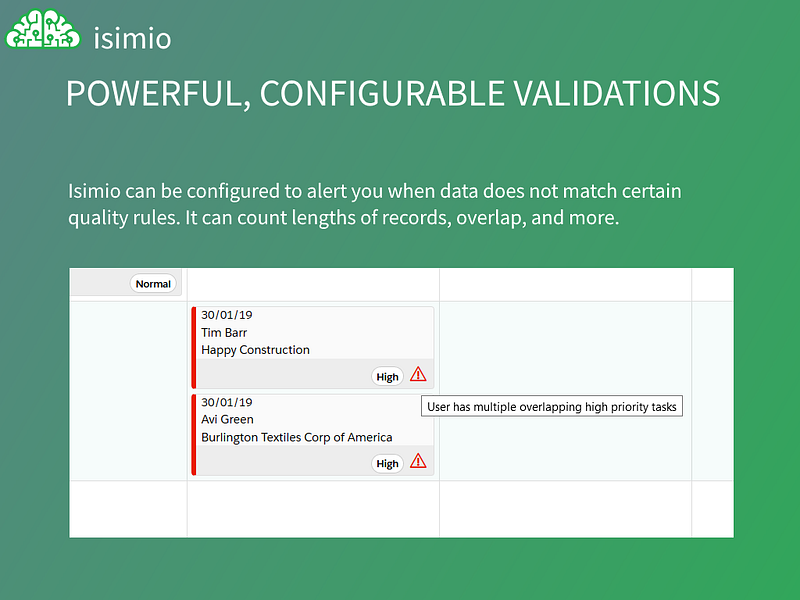800x600 pixels.
Task: Select the red priority bar on Avi Green card
Action: (194, 435)
